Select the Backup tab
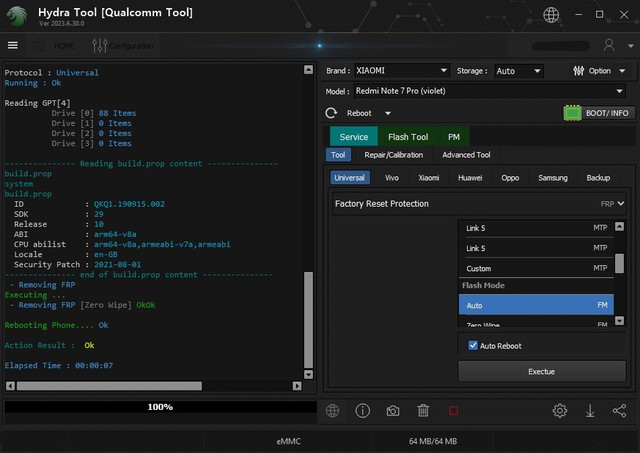This screenshot has width=640, height=453. (x=598, y=178)
